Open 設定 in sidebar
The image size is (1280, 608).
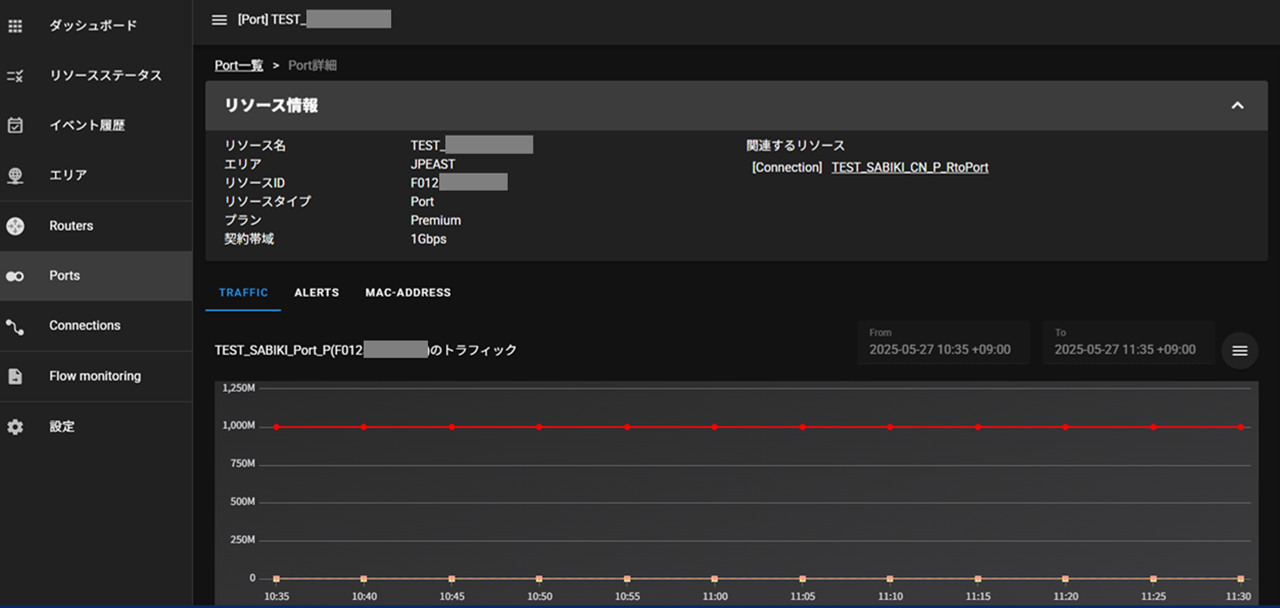pos(62,427)
